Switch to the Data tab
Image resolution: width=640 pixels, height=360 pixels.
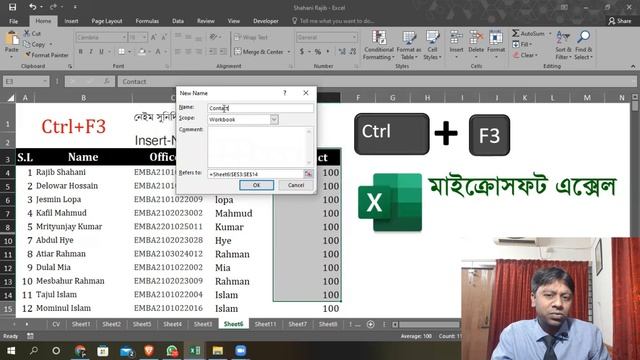(178, 21)
